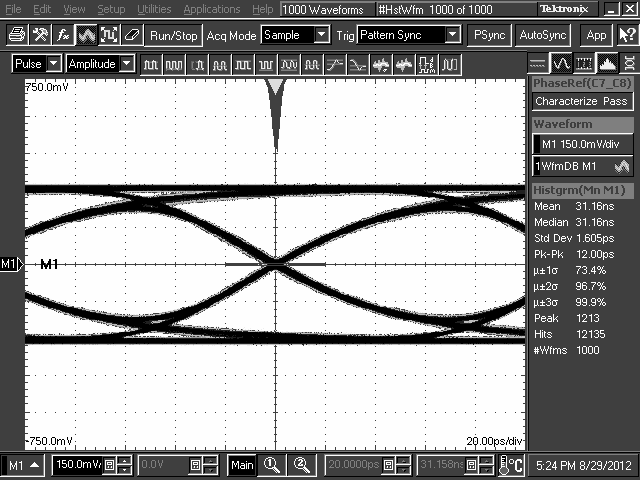Toggle magnifier view 2

tap(302, 465)
